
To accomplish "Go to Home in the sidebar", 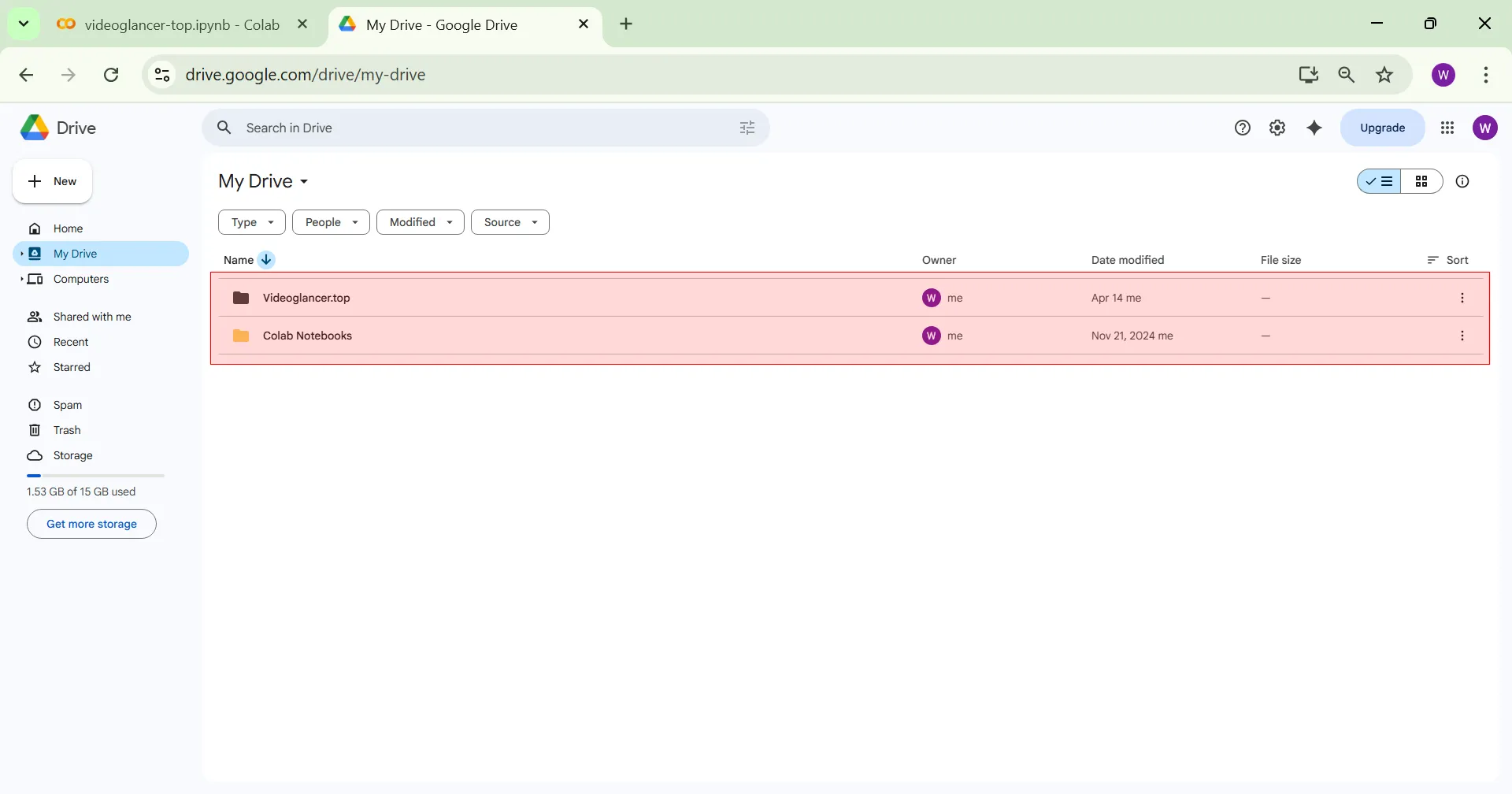I will 101,228.
